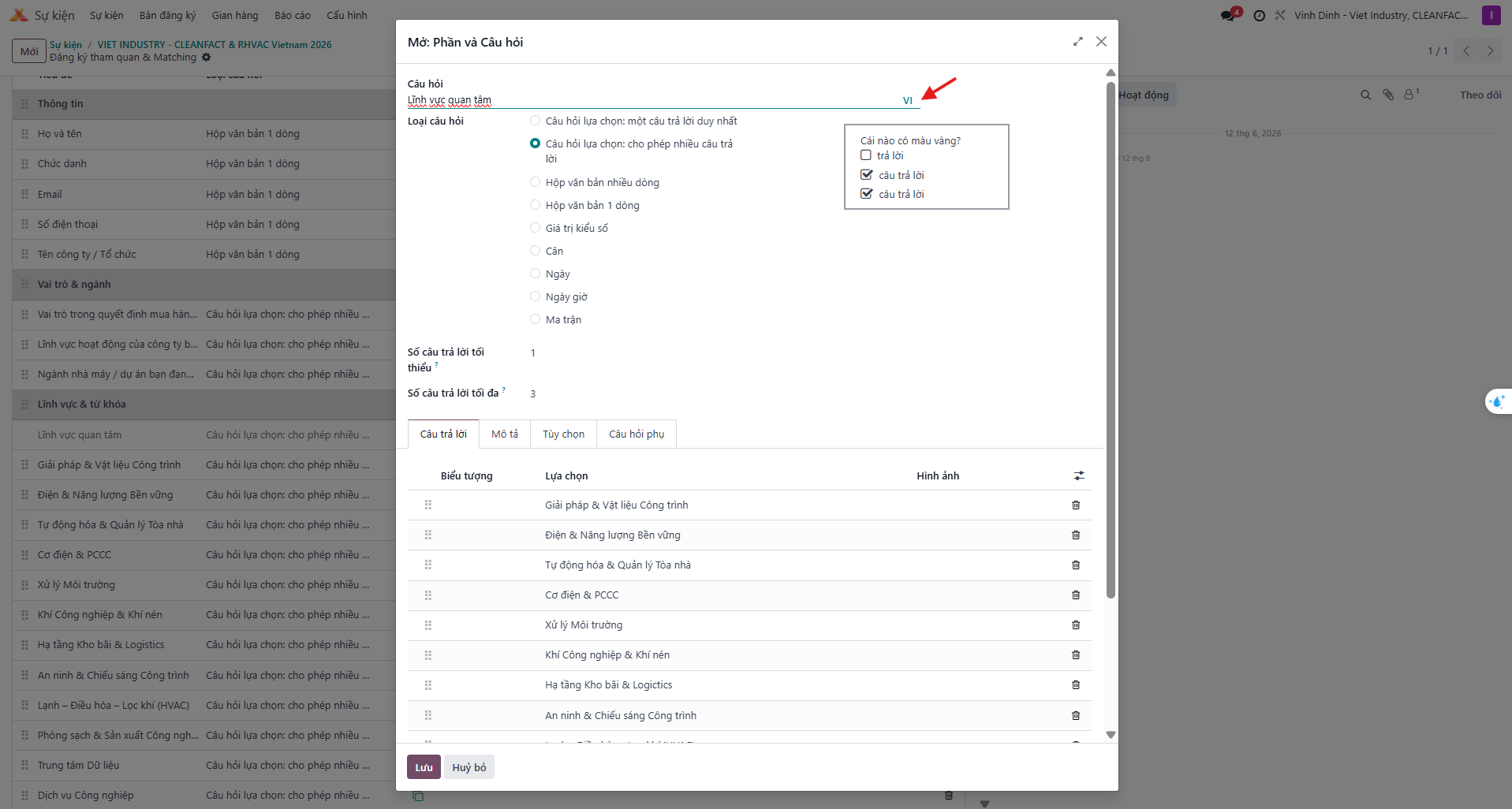
Task: Open the user company menu 'Vinh Dinh - Viet Industry'
Action: (x=1381, y=15)
